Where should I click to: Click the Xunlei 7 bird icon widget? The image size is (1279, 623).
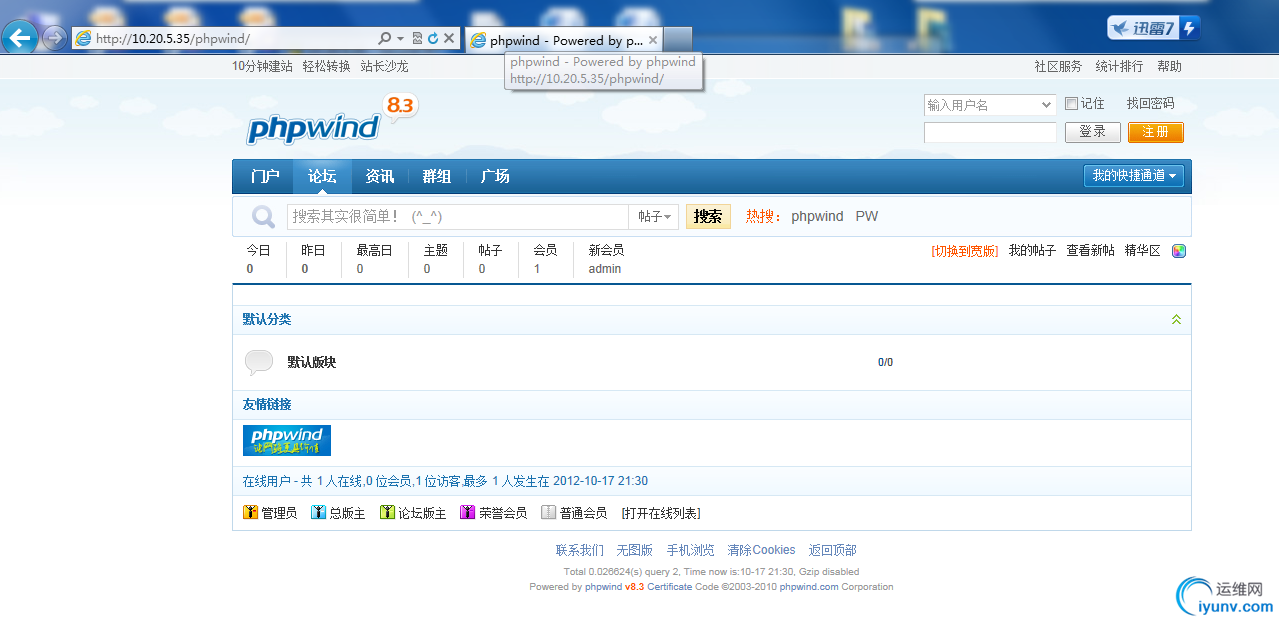(x=1142, y=28)
